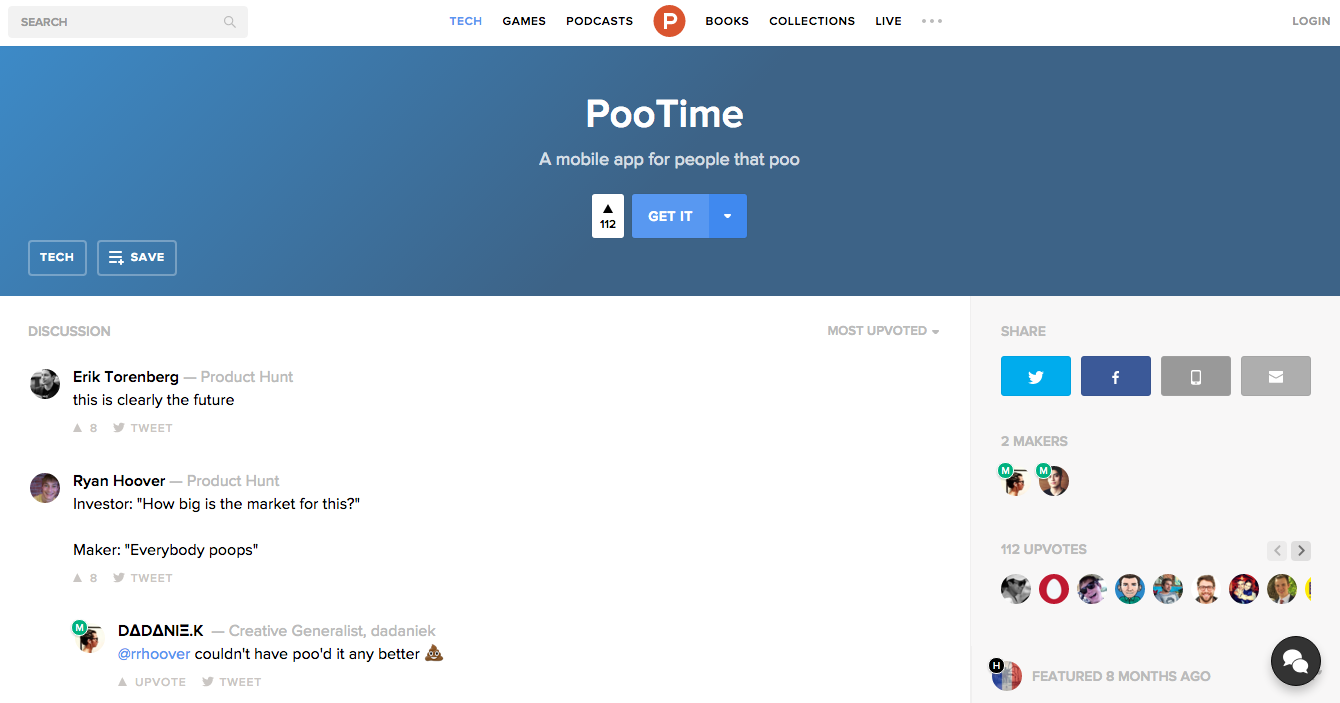Save PooTime to a collection
Viewport: 1340px width, 703px height.
(x=137, y=257)
